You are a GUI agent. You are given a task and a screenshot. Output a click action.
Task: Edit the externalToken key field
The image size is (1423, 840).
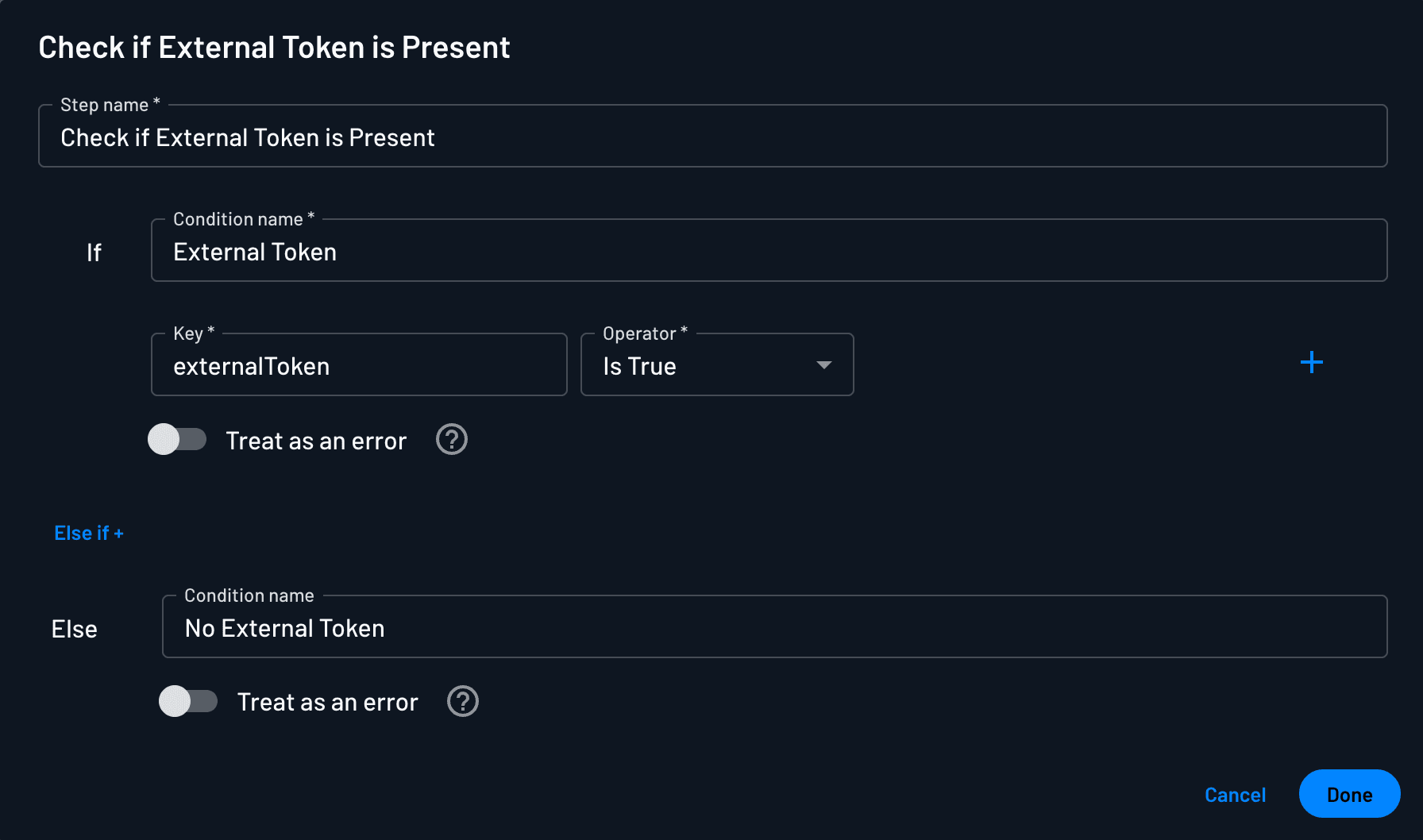pyautogui.click(x=357, y=365)
